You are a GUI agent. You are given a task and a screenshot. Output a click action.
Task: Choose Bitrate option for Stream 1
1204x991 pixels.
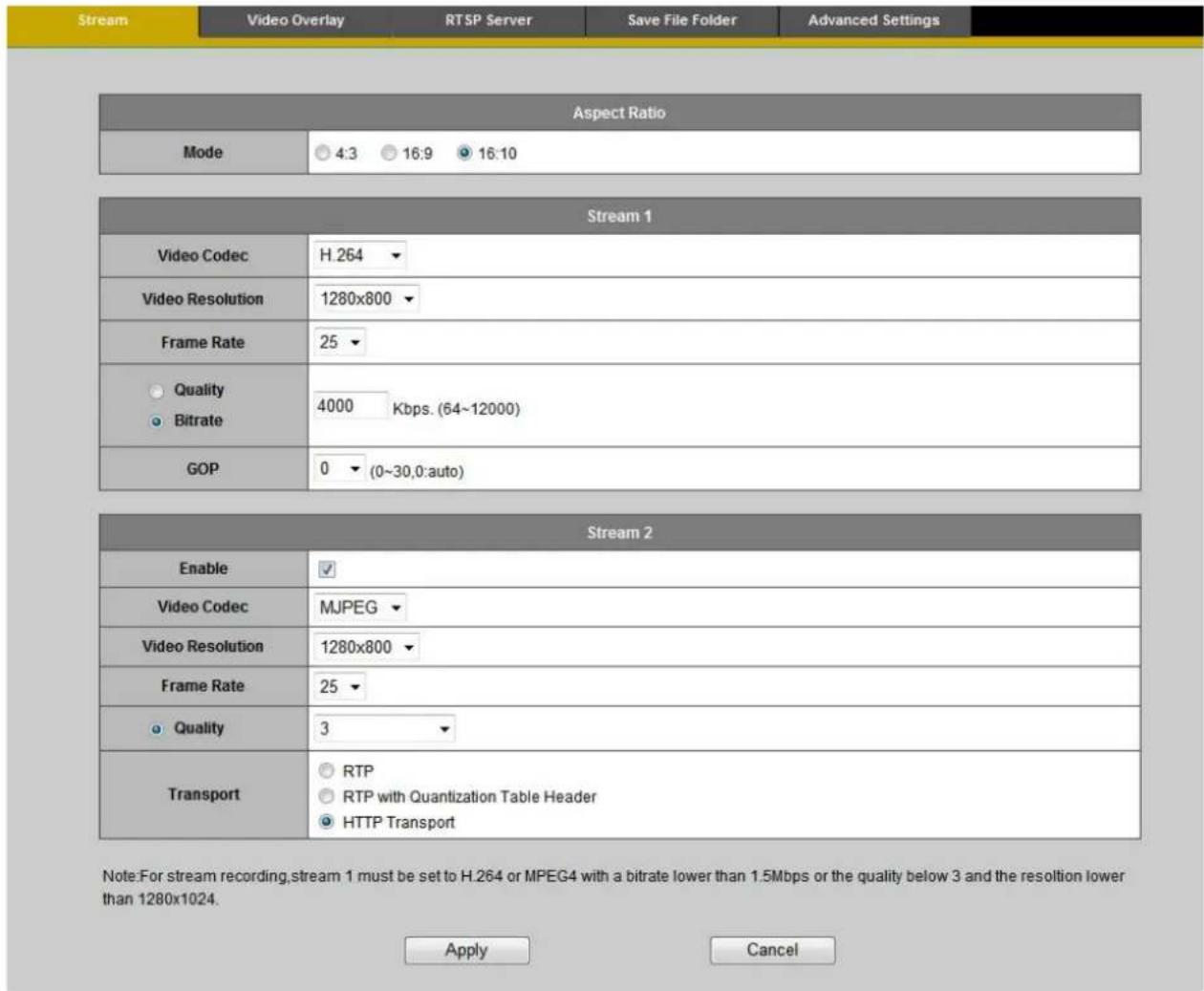pos(157,421)
